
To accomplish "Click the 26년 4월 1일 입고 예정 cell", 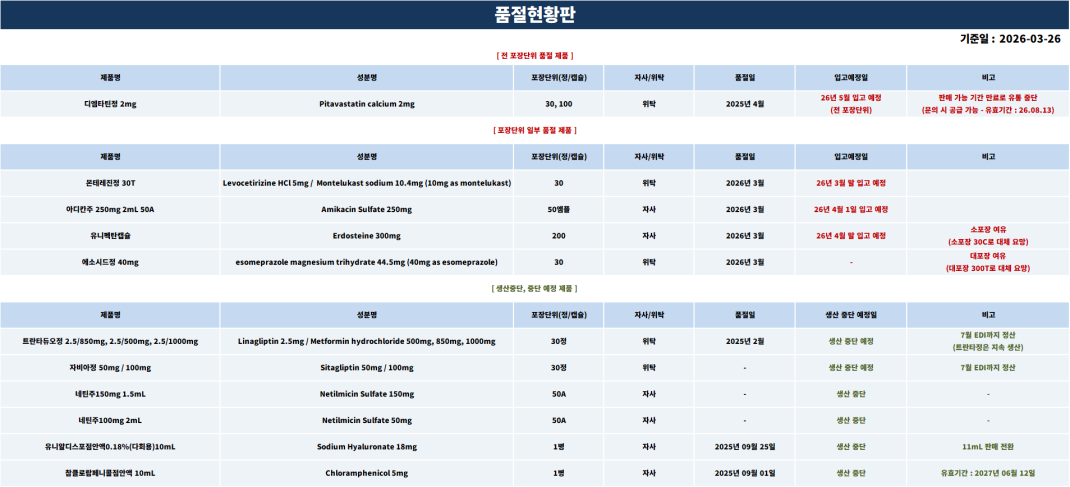I will pos(850,209).
